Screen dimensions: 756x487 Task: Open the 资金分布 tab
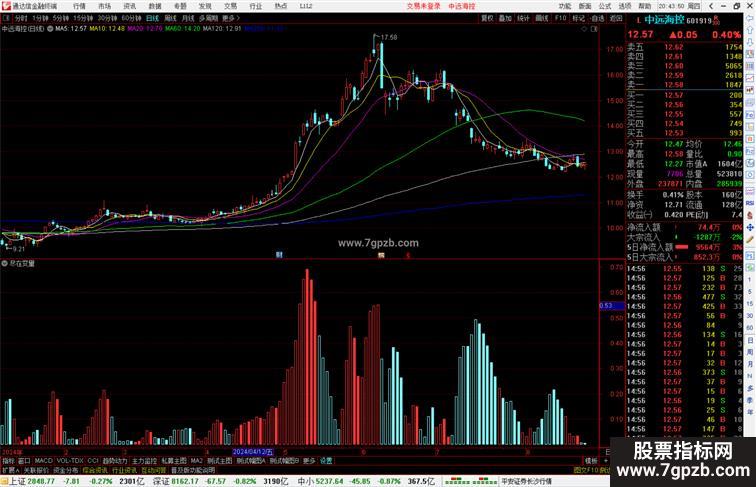point(66,470)
